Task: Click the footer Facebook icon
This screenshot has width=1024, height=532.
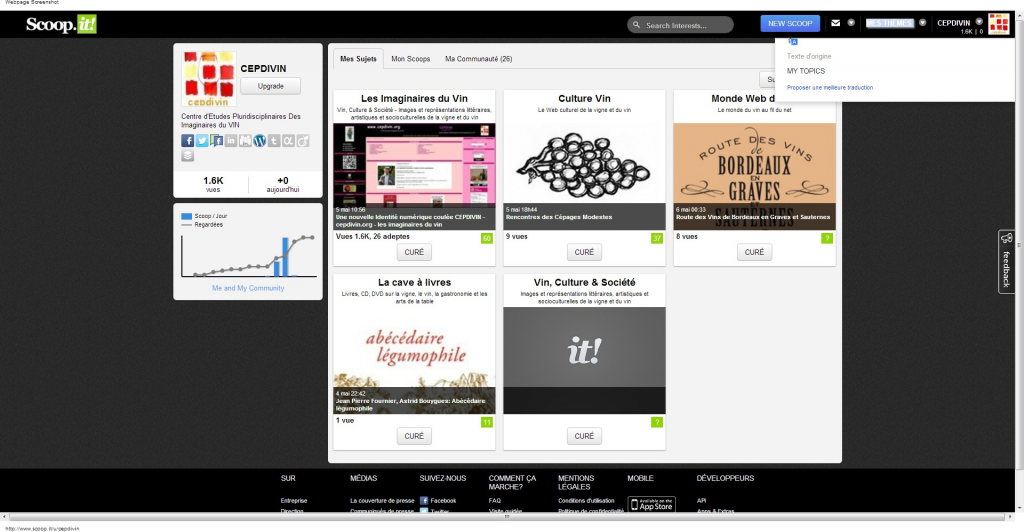Action: (424, 501)
